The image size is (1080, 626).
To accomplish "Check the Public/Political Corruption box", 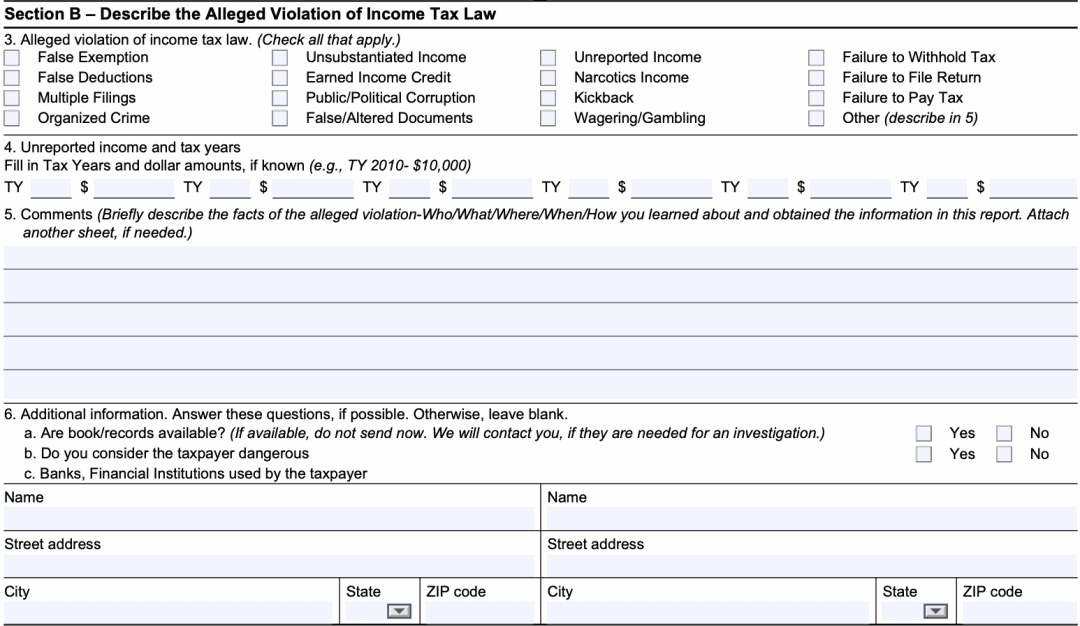I will coord(280,99).
